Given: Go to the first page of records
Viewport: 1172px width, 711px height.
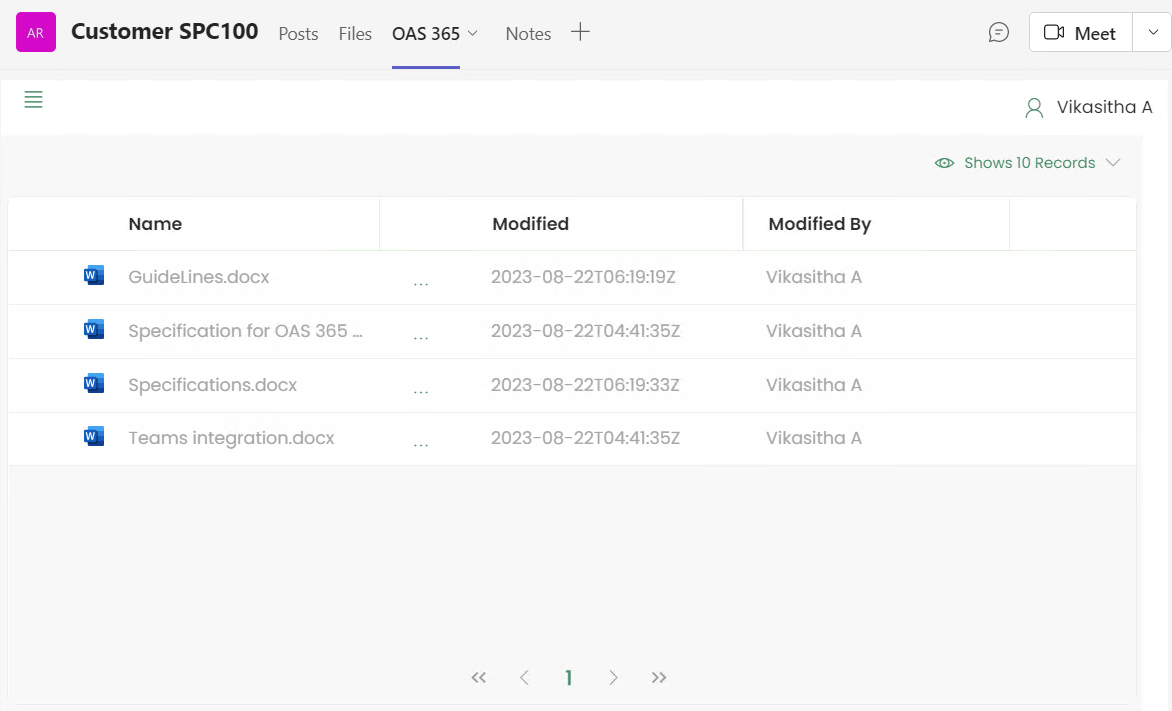Looking at the screenshot, I should tap(478, 678).
